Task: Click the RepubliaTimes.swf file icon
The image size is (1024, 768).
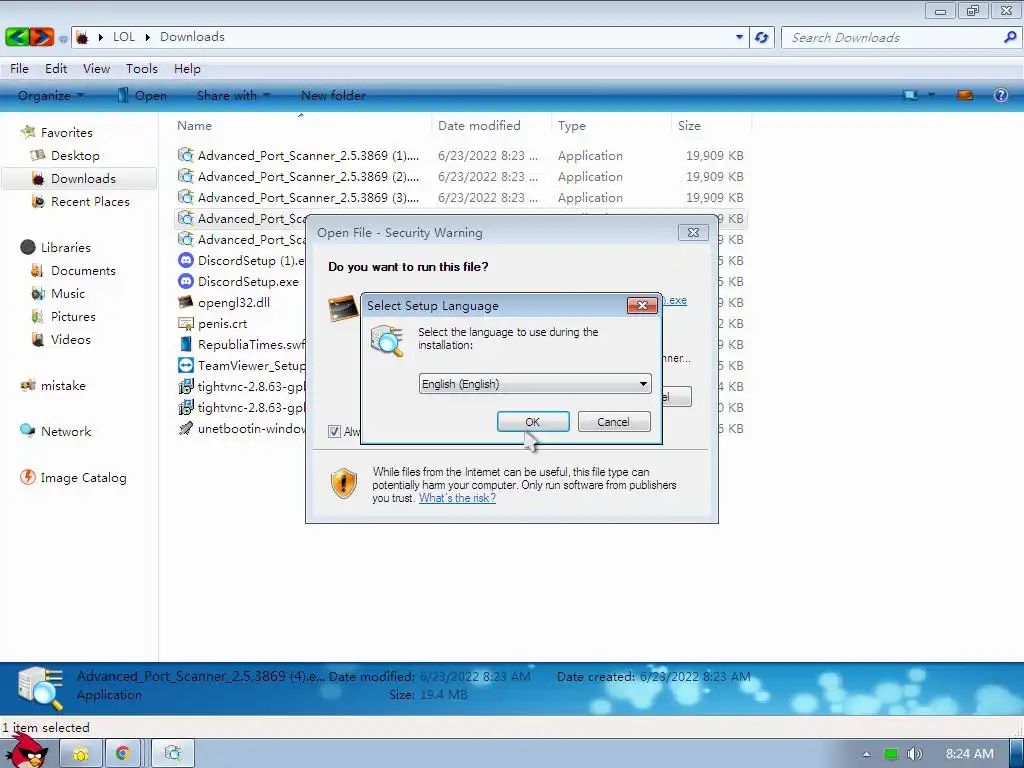Action: point(185,344)
